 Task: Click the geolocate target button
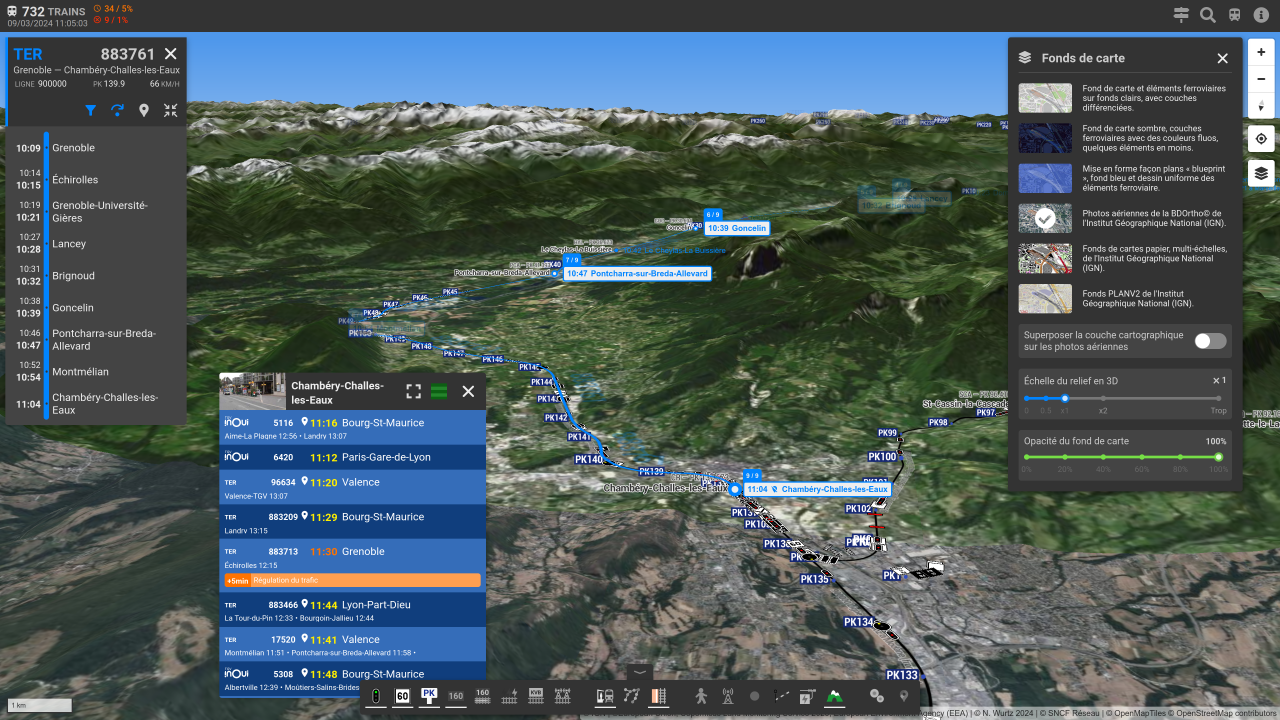coord(1261,139)
